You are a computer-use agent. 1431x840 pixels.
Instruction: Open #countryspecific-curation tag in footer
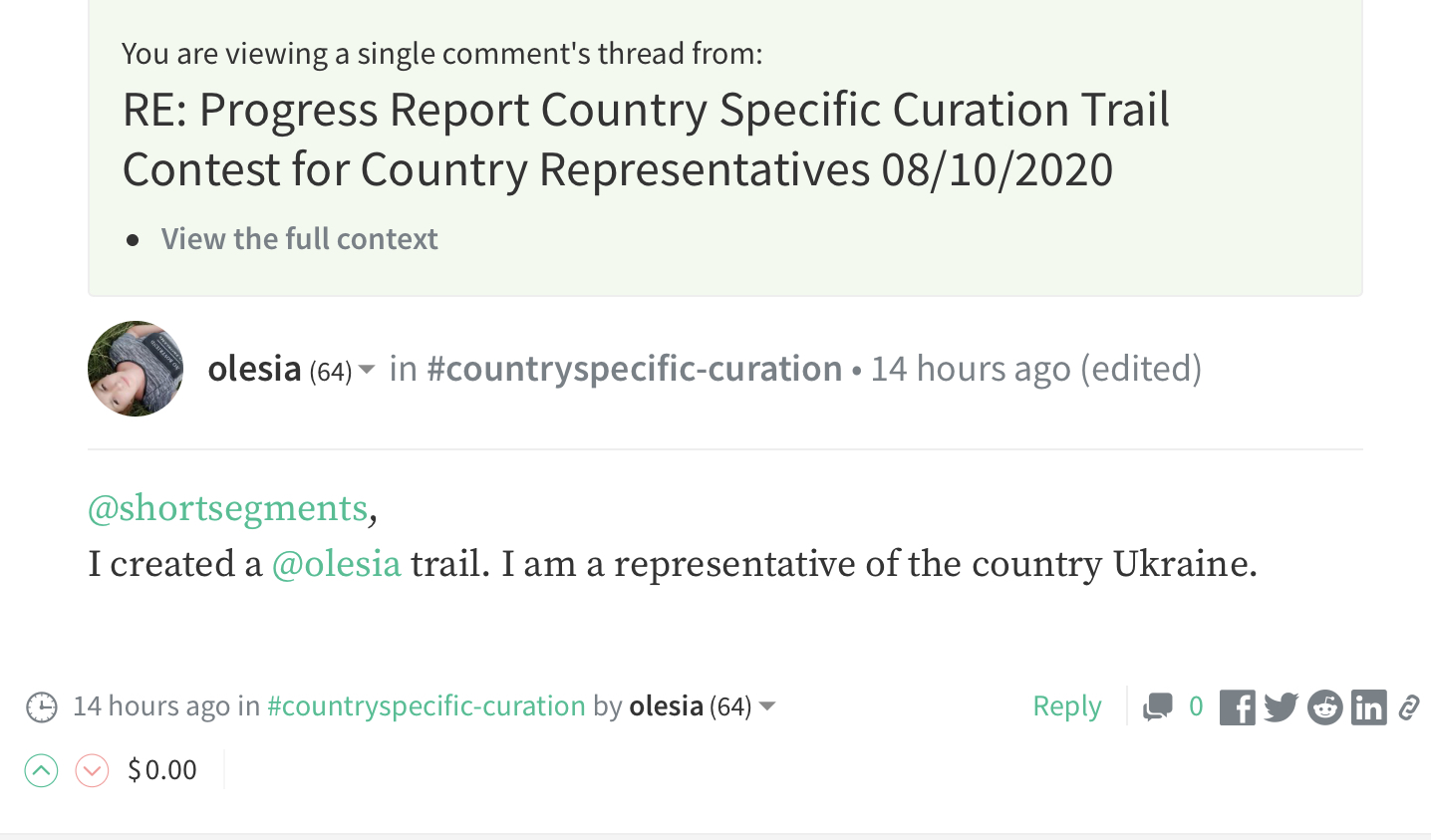click(x=426, y=706)
